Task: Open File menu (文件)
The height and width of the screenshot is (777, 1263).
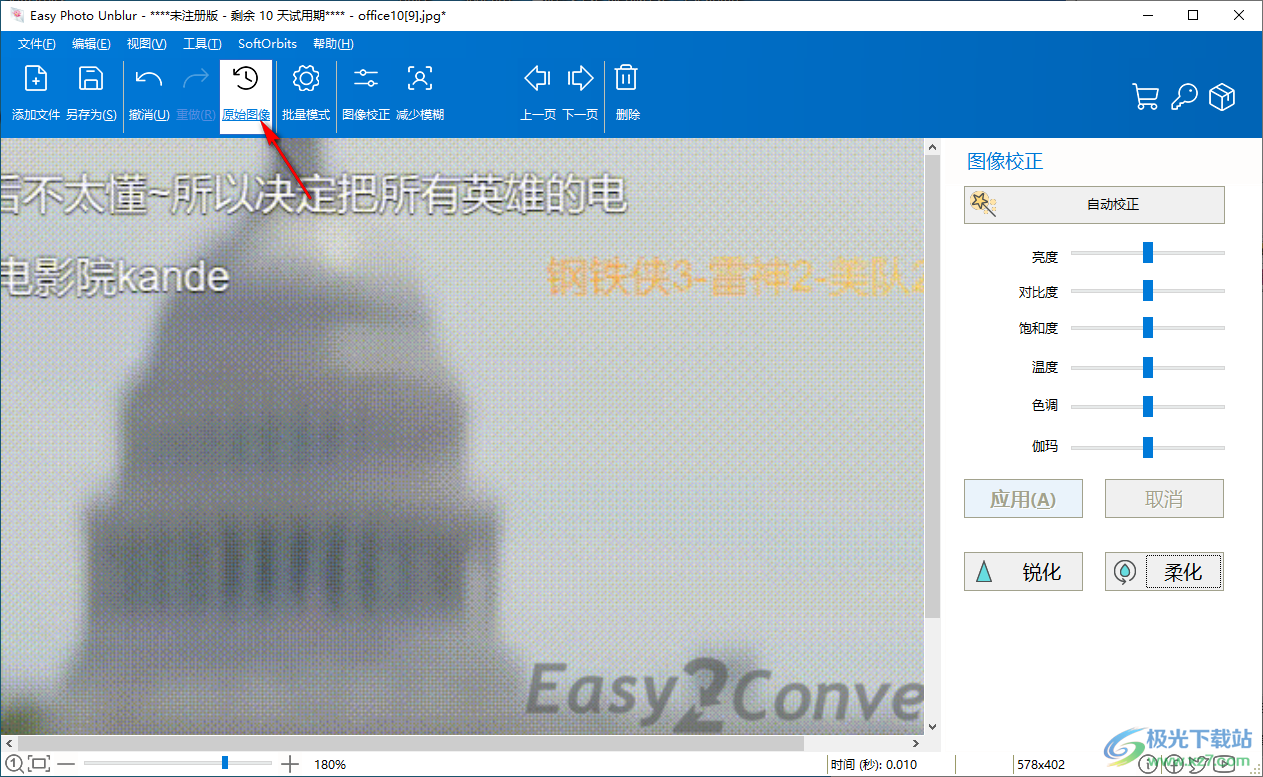Action: (37, 44)
